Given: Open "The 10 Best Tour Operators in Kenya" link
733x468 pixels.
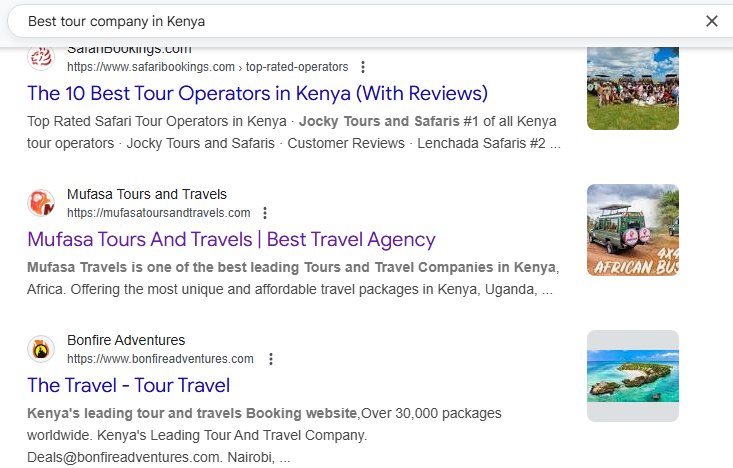Looking at the screenshot, I should tap(257, 94).
